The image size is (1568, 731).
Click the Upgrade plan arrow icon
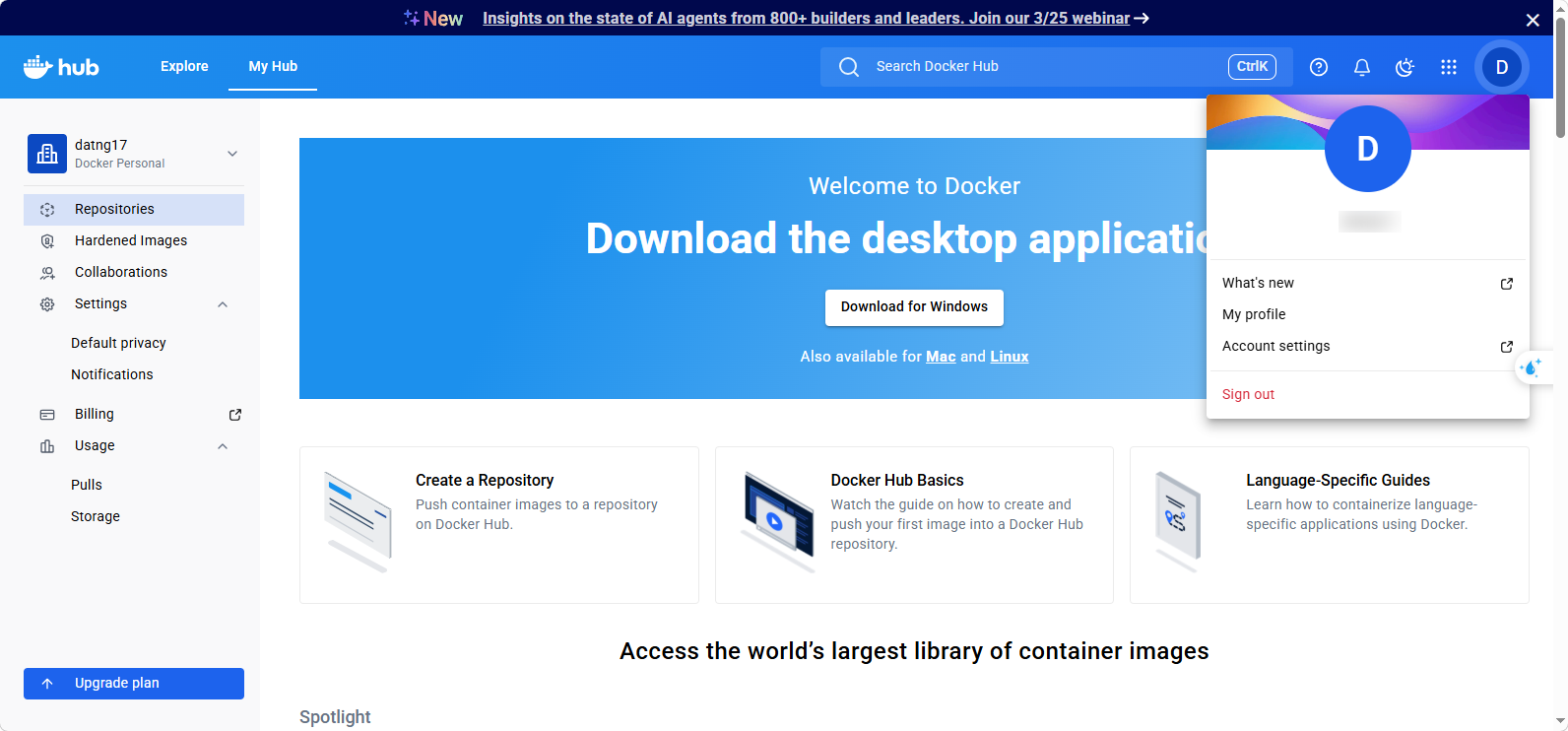(x=47, y=684)
